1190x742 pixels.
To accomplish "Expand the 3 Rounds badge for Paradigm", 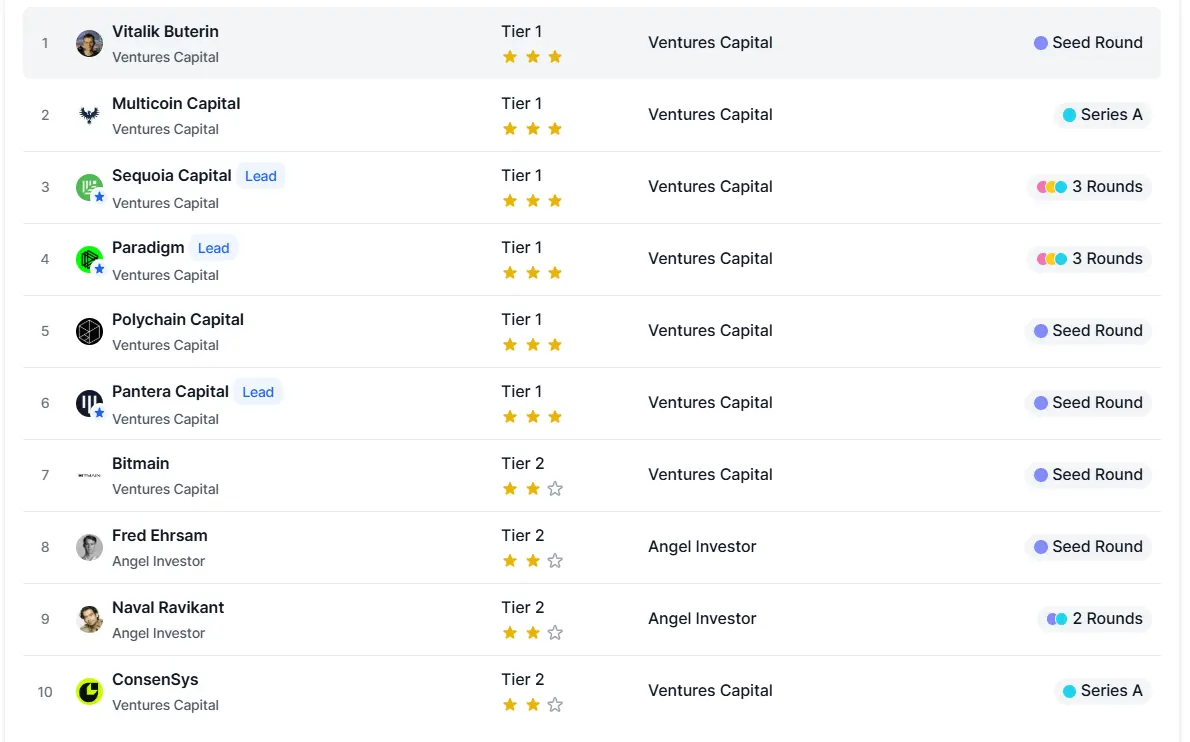I will click(x=1090, y=259).
